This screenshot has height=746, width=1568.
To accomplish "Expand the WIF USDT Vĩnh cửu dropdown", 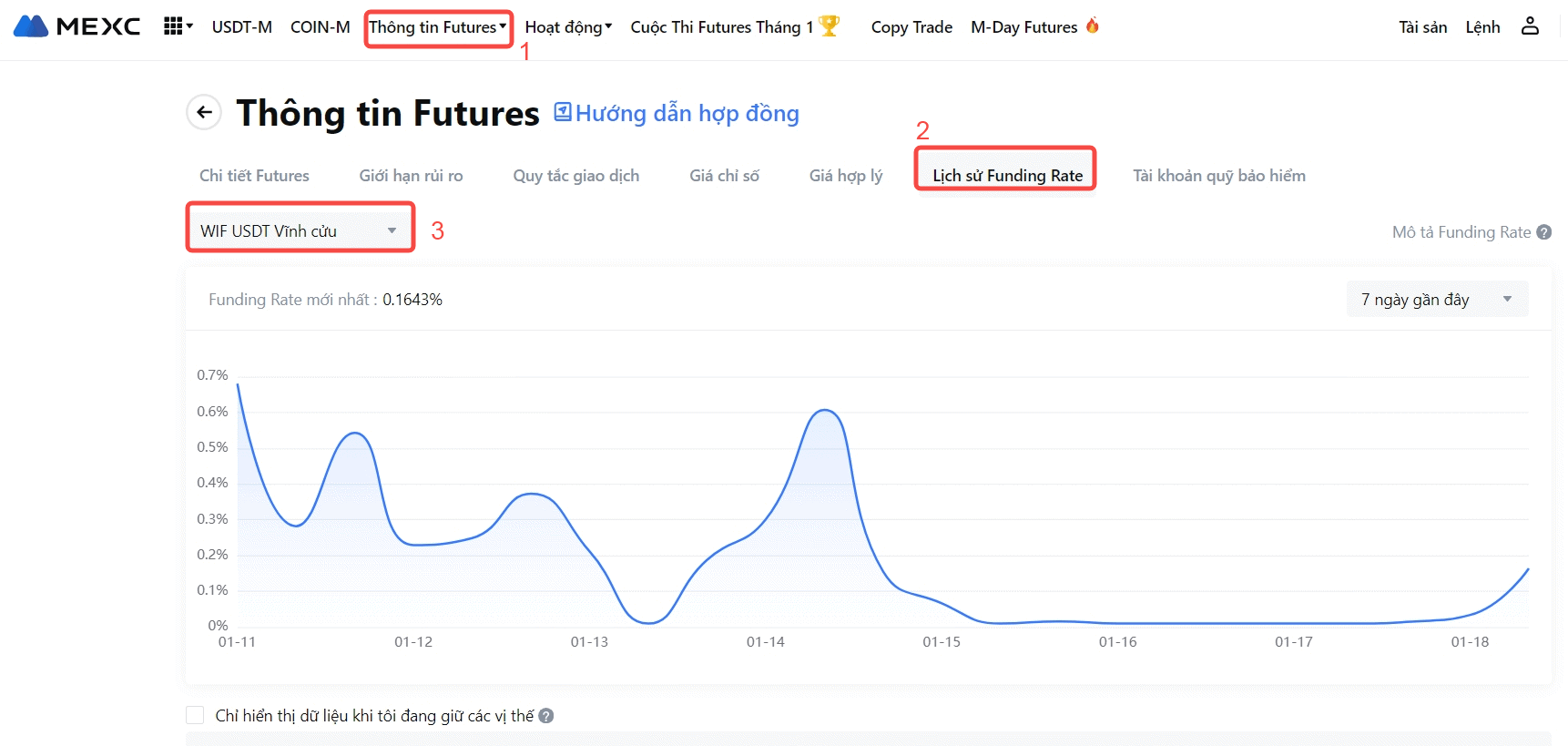I will [x=300, y=230].
